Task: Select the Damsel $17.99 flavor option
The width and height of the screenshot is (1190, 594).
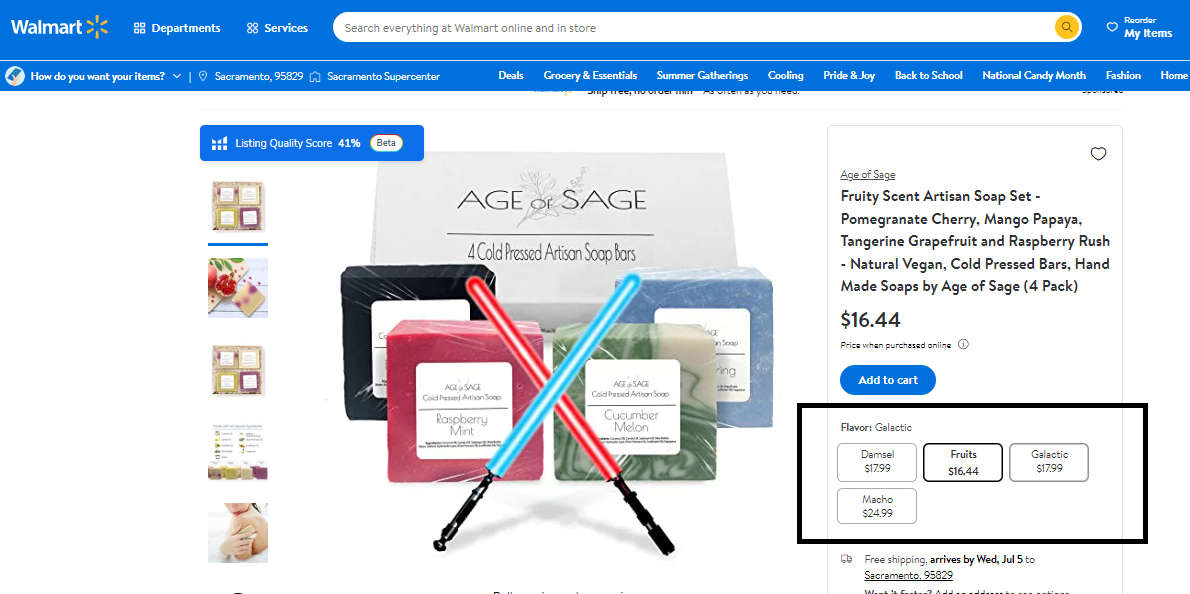Action: pyautogui.click(x=877, y=462)
